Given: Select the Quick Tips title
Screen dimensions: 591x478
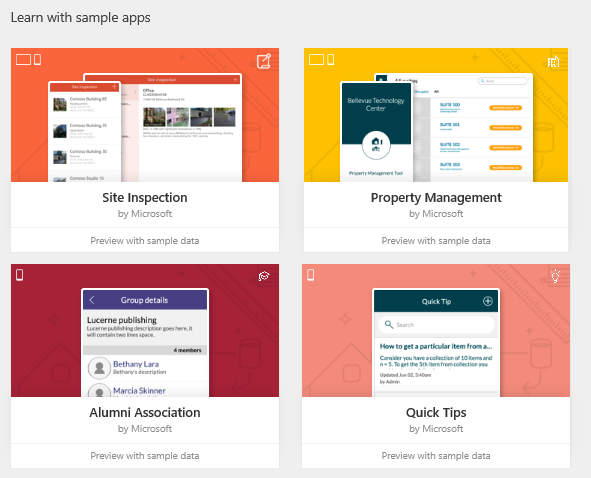Looking at the screenshot, I should tap(436, 413).
